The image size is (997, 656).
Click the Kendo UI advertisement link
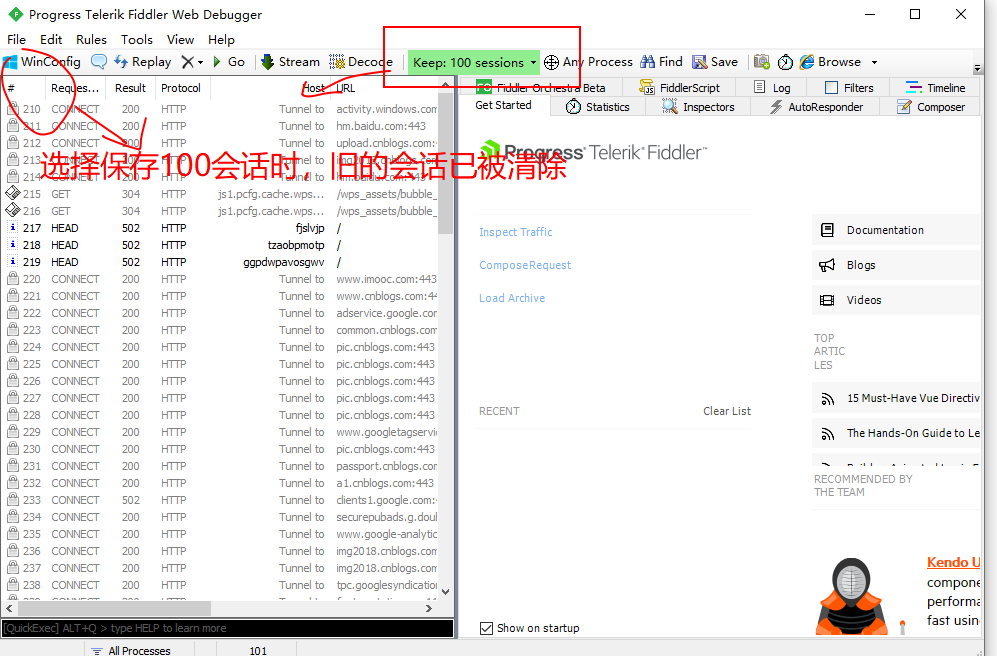(x=953, y=563)
